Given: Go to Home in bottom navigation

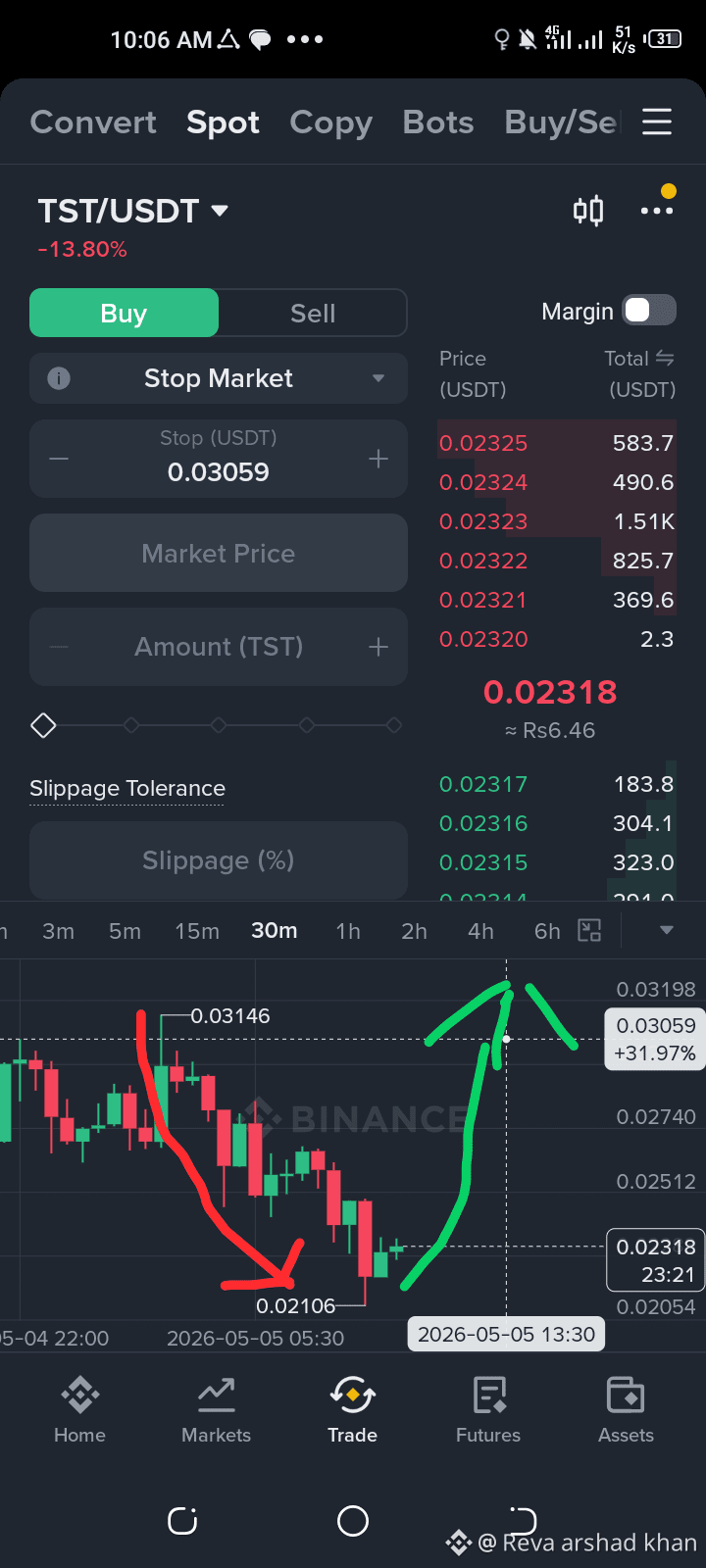Looking at the screenshot, I should click(x=79, y=1410).
